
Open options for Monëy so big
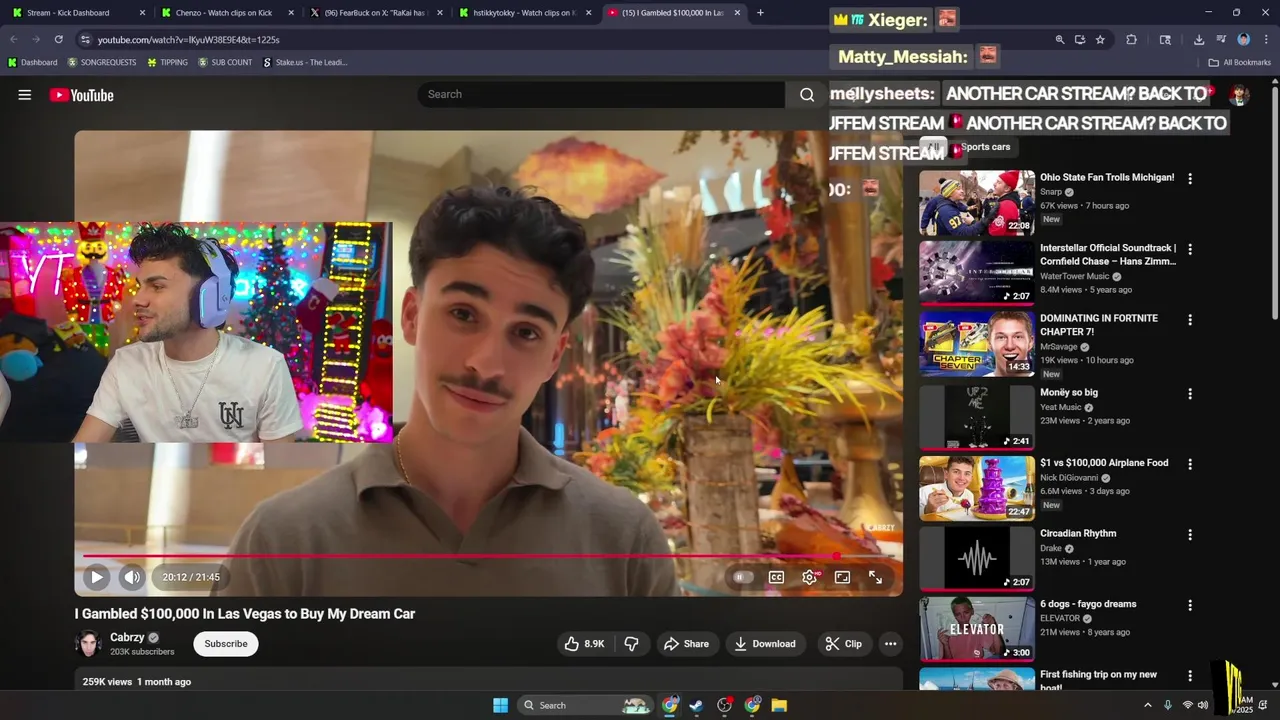(1190, 394)
